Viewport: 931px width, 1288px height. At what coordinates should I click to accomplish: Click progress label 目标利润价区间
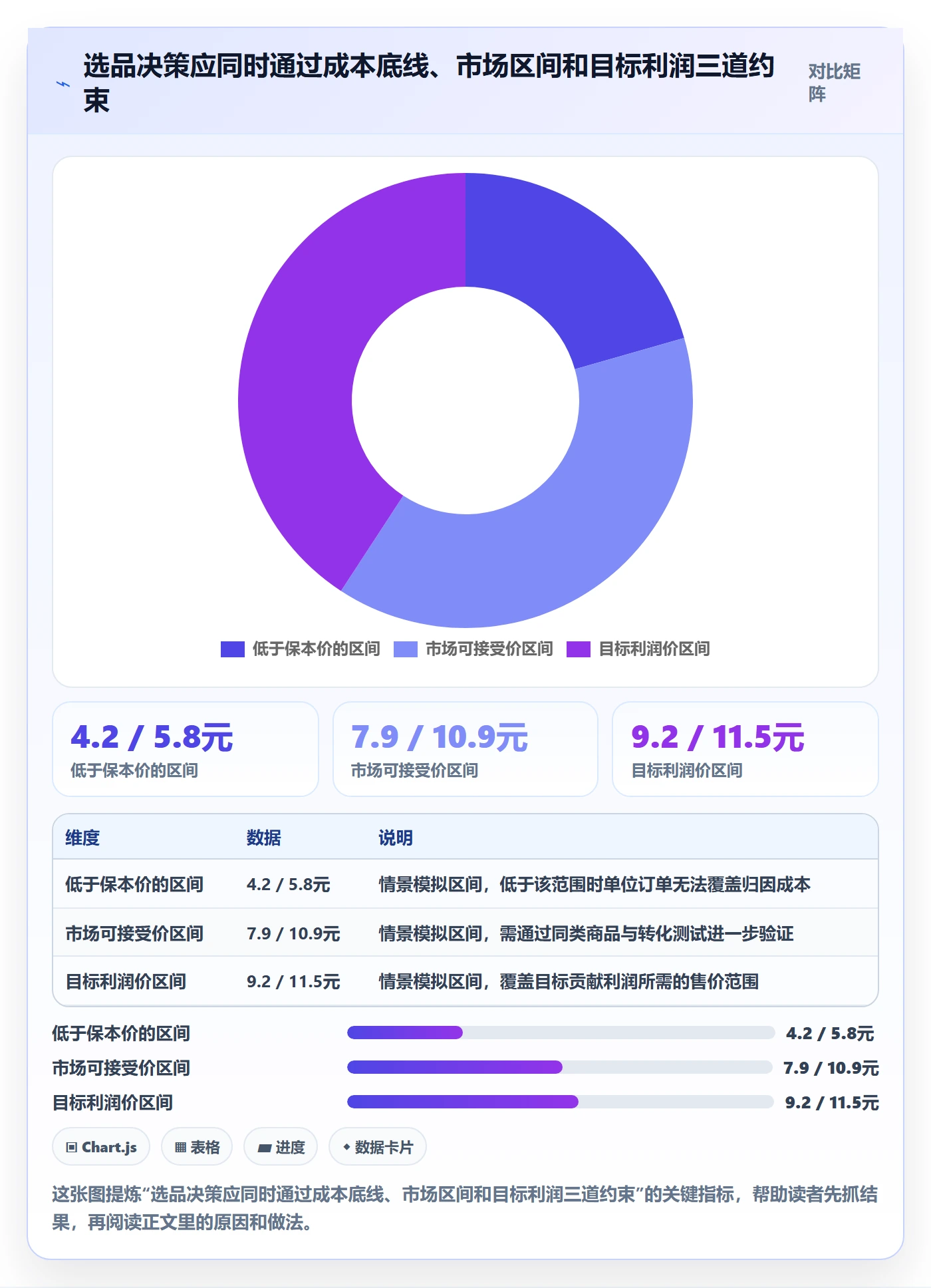point(112,1102)
